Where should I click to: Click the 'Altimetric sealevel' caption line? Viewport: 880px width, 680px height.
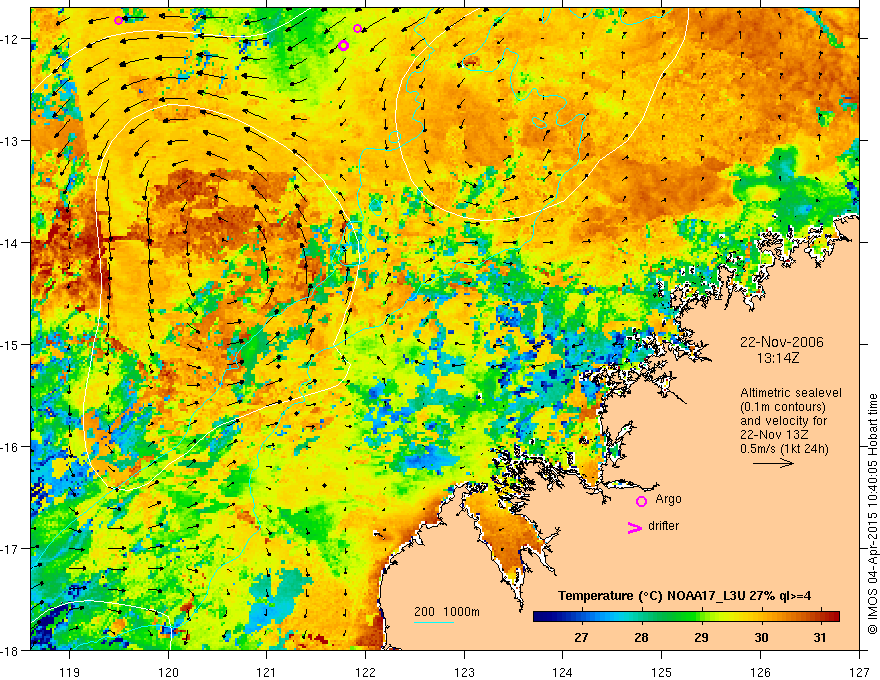pyautogui.click(x=791, y=393)
